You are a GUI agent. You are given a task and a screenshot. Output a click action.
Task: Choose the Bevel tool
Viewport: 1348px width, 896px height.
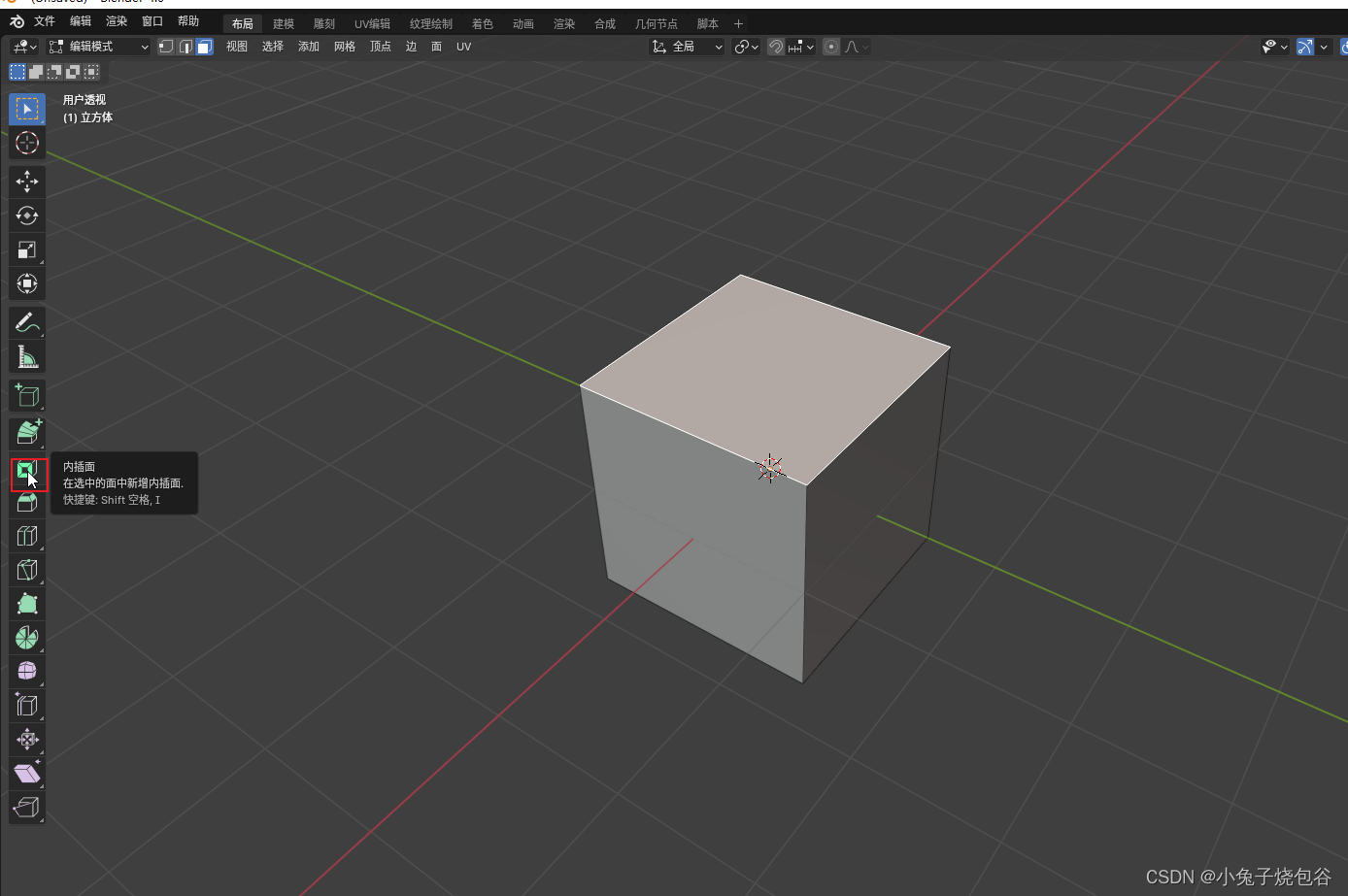27,503
